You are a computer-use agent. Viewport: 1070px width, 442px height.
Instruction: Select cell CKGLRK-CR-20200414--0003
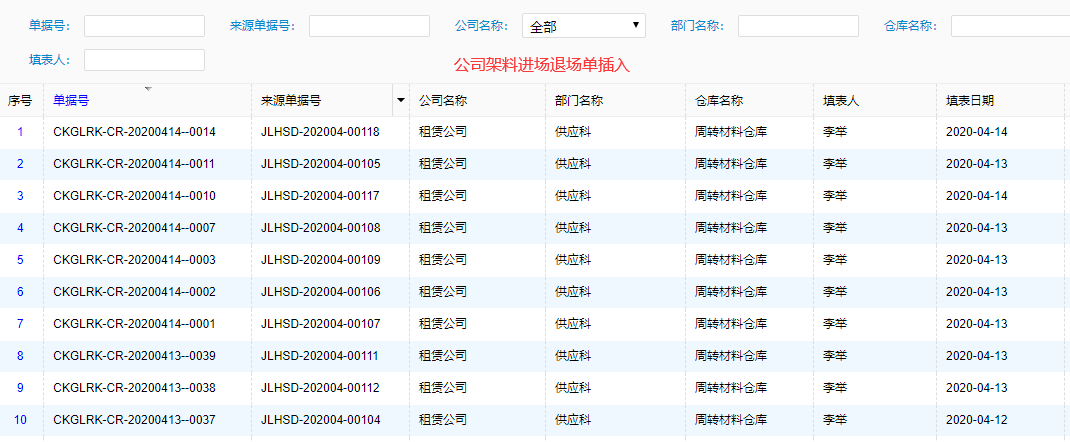tap(134, 260)
